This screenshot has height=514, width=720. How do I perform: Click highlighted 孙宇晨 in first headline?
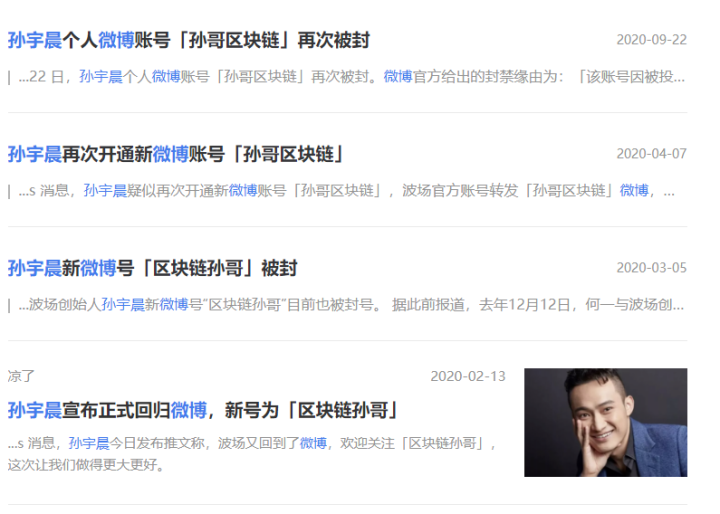(35, 40)
